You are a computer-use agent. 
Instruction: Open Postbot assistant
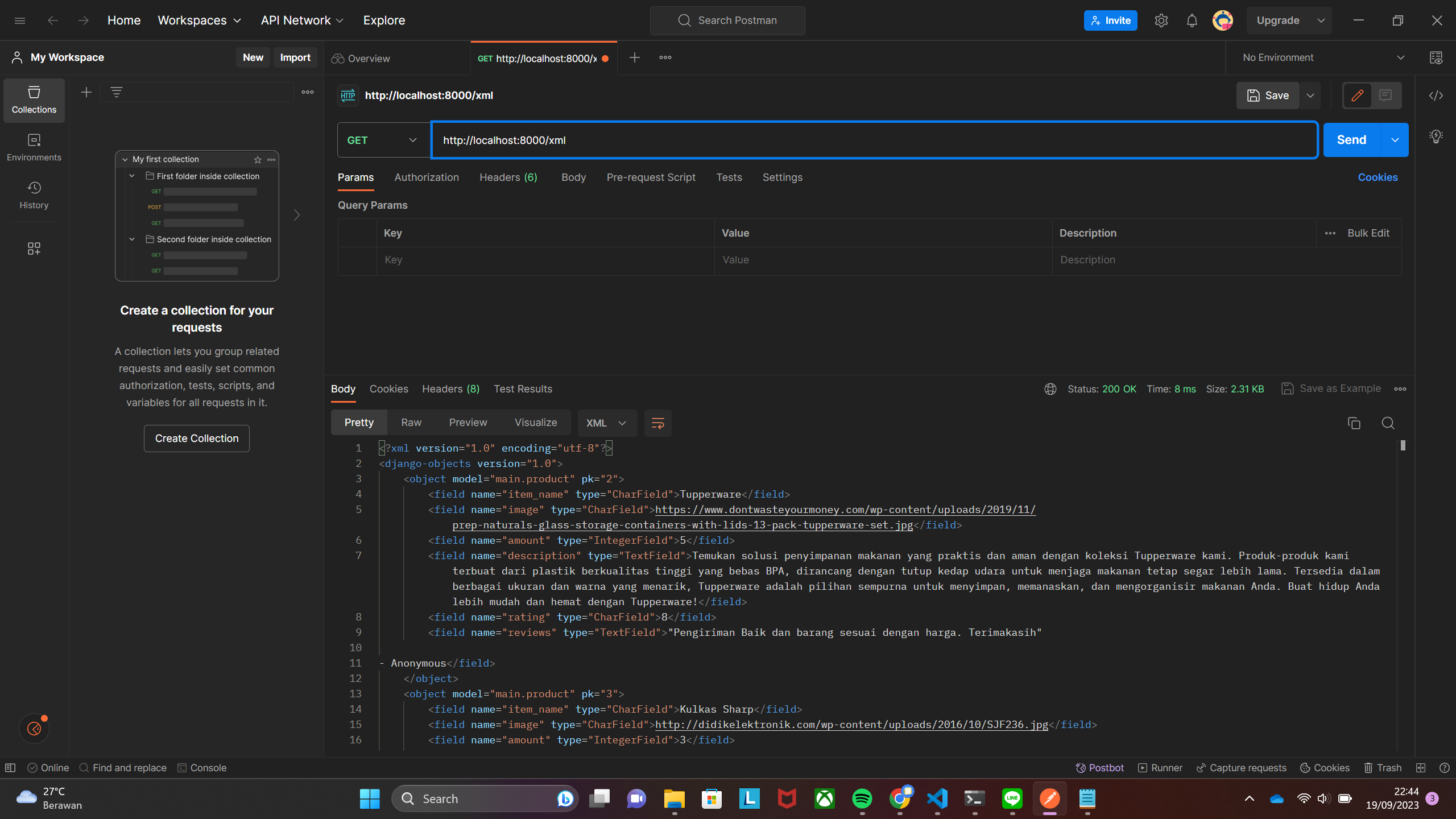[1099, 767]
